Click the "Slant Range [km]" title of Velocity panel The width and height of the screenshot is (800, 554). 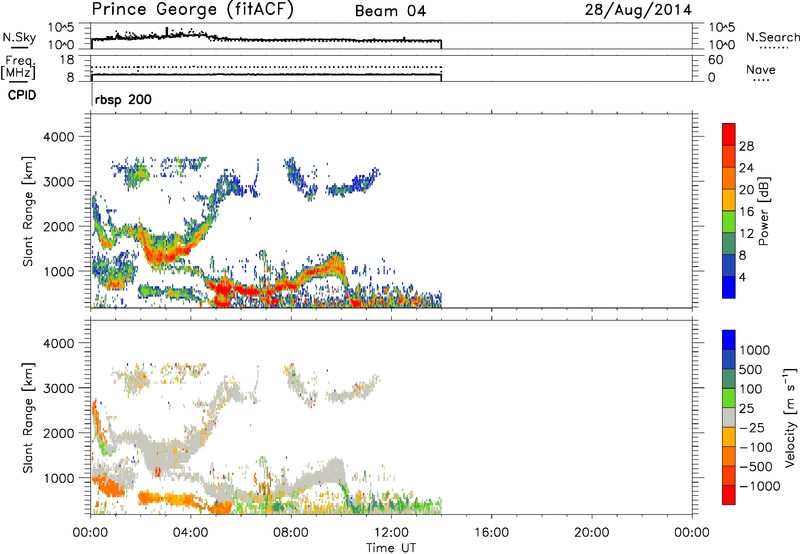pos(28,417)
